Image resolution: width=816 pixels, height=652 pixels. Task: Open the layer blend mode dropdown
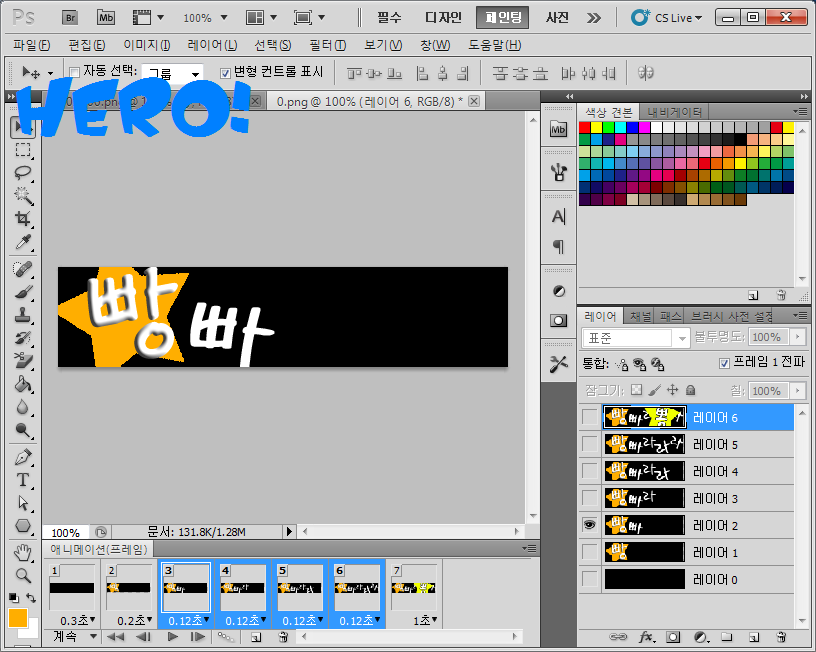click(x=635, y=338)
